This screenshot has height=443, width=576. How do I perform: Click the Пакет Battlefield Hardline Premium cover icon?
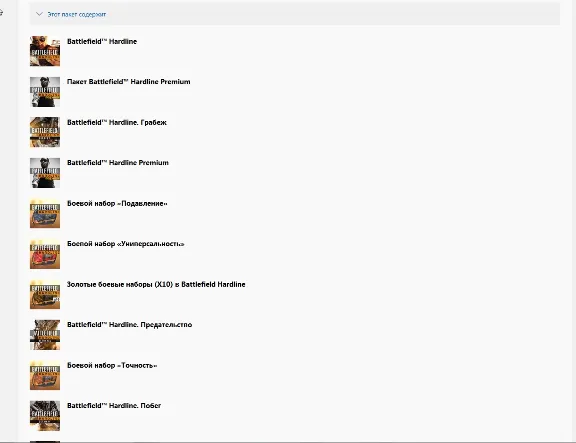[45, 92]
